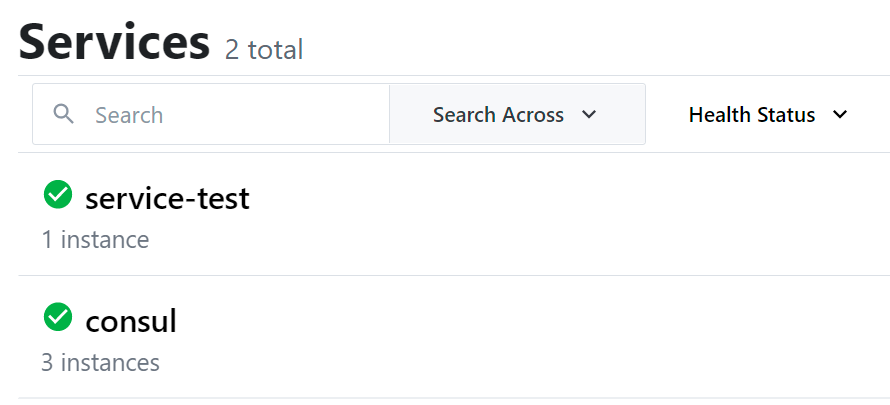Click the green healthy checkmark beside consul
The width and height of the screenshot is (890, 405).
click(x=58, y=317)
